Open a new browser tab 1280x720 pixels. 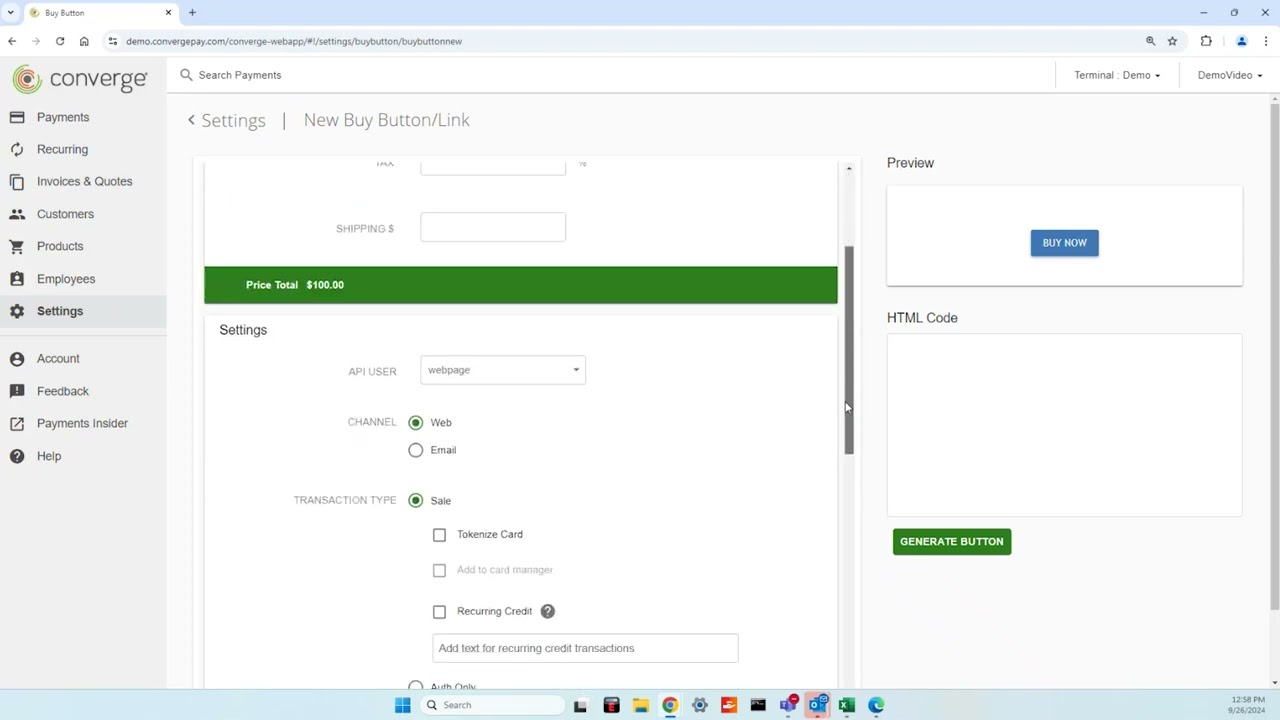[192, 13]
